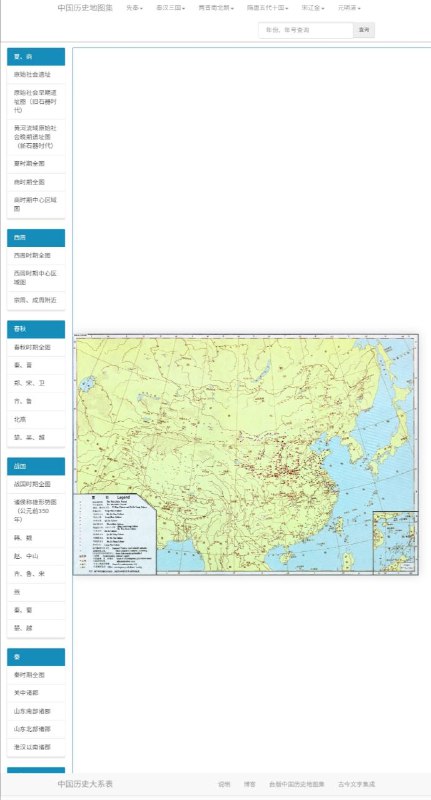The image size is (431, 800).
Task: Open the 说明 footer link
Action: [x=224, y=784]
